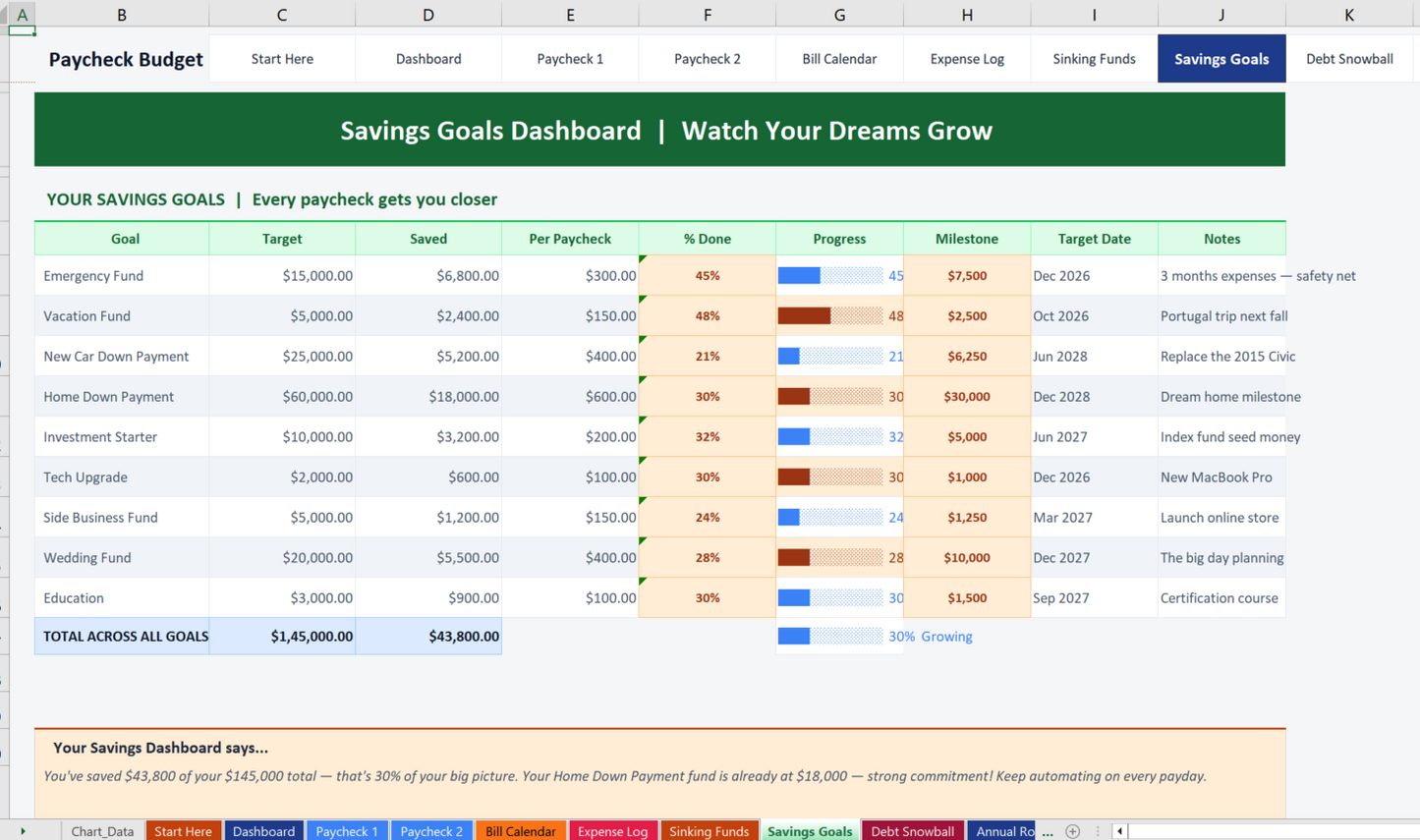The width and height of the screenshot is (1420, 840).
Task: Click the Emergency Fund 45% done cell
Action: 708,276
